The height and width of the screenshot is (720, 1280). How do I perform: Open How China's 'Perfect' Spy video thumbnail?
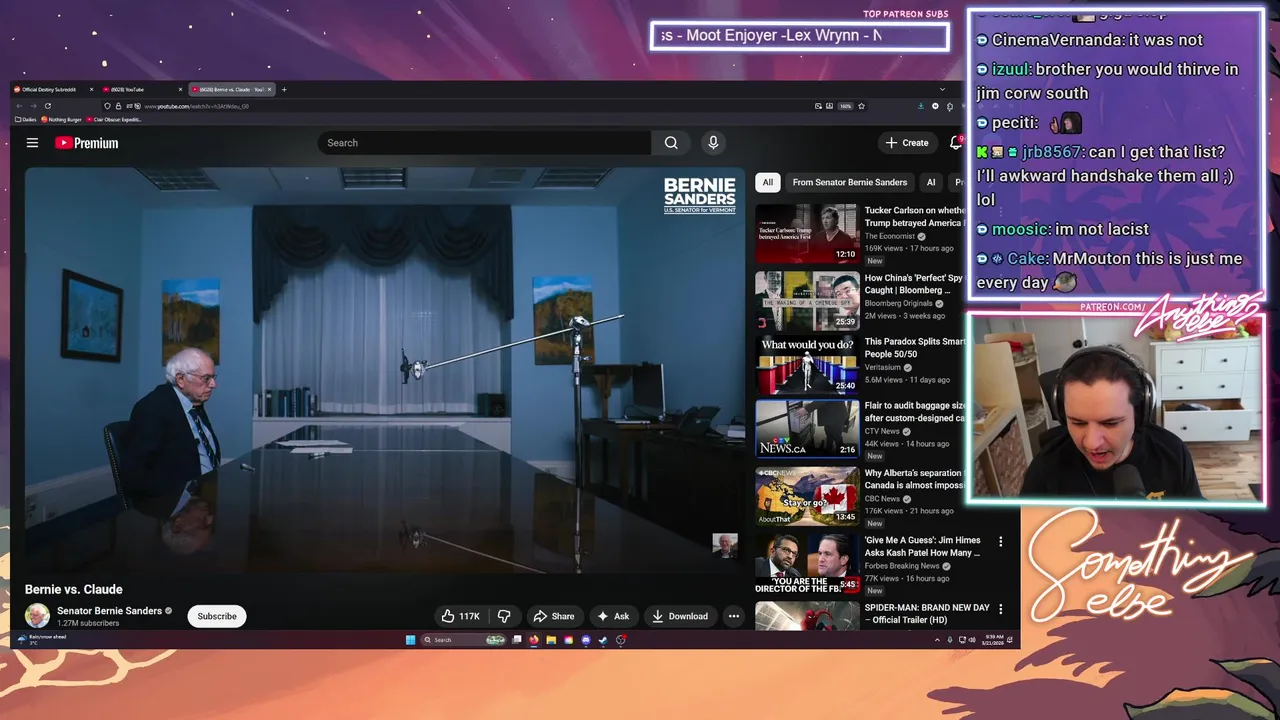click(x=807, y=300)
